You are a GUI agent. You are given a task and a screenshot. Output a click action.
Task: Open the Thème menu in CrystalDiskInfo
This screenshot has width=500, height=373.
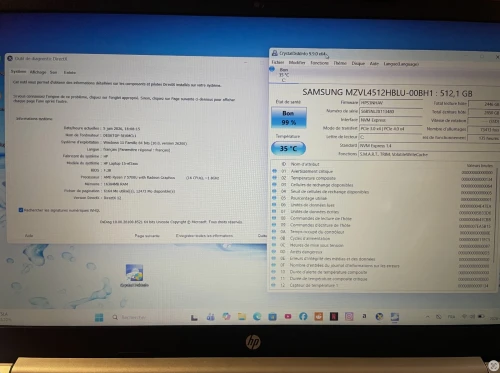tap(340, 63)
